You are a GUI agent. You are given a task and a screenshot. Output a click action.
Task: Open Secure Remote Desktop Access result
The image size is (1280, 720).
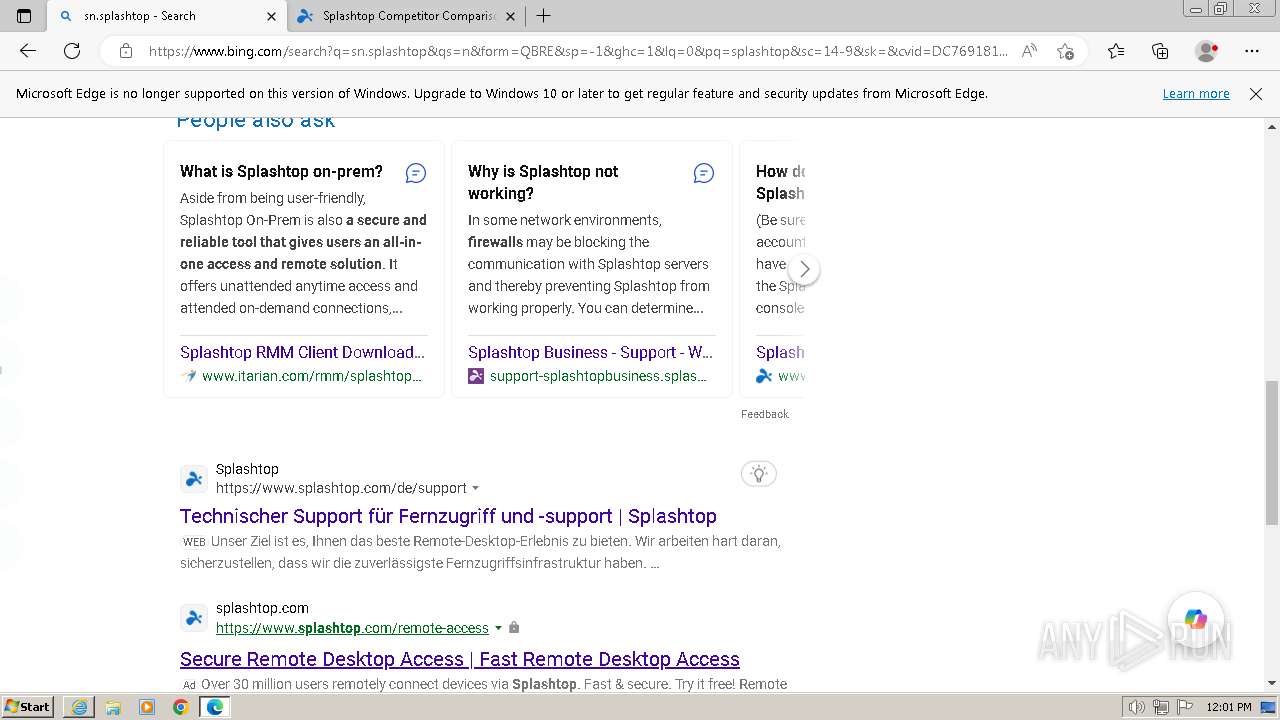click(x=460, y=659)
